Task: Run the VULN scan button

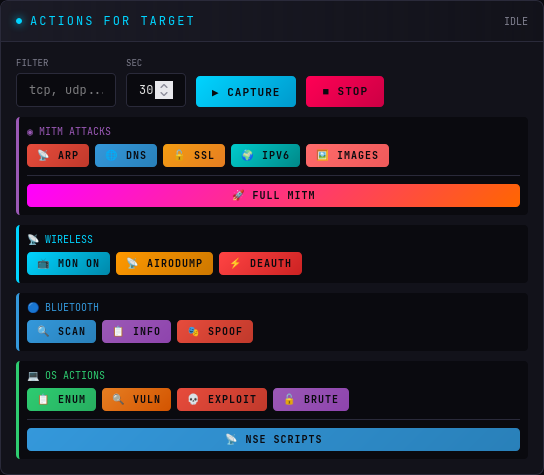Action: (136, 399)
